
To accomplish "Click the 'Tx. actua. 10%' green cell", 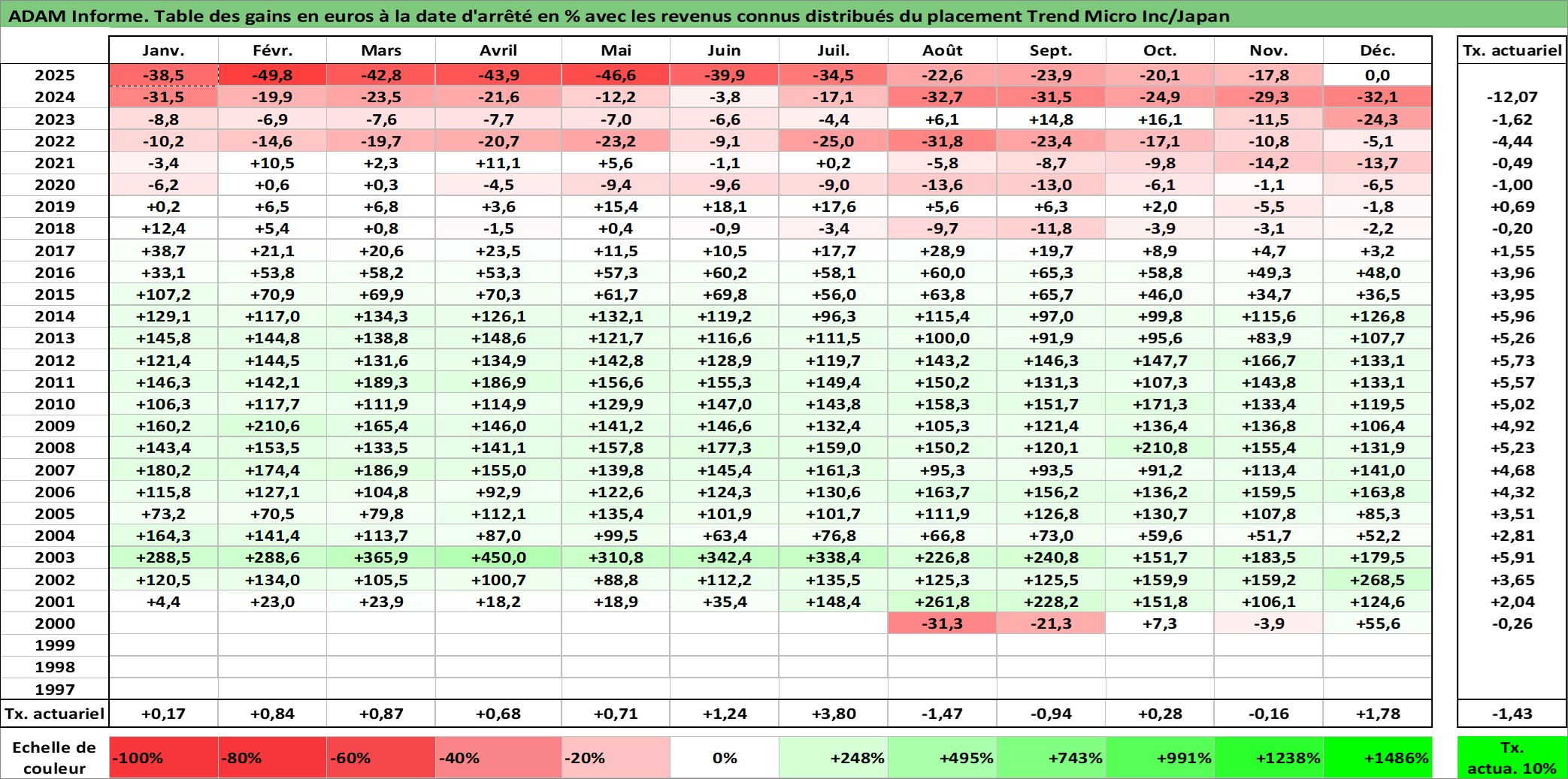I will [1512, 757].
